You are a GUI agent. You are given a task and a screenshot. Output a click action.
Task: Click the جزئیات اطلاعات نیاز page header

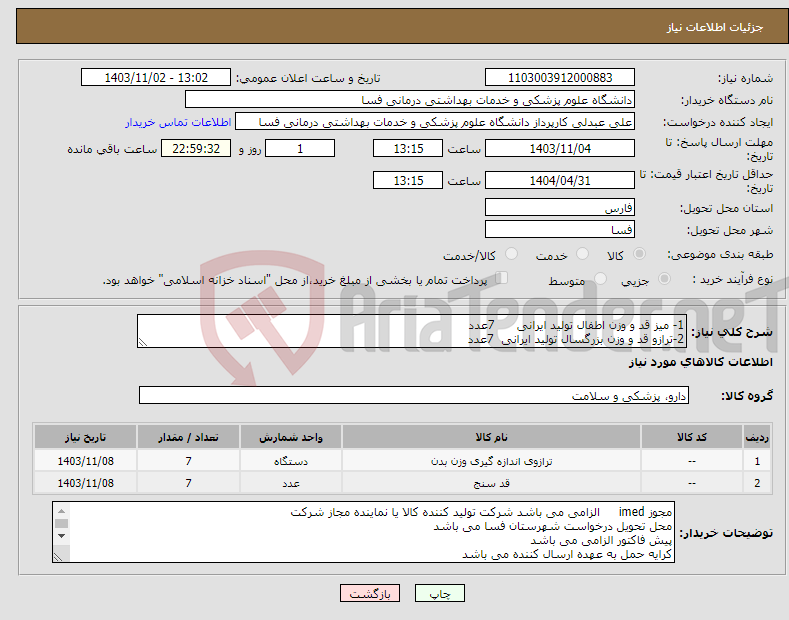715,27
